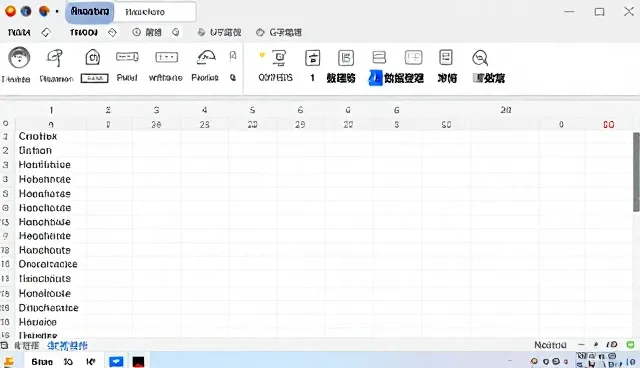
Task: Select the cell reading 'Cnotiox'
Action: 51,136
